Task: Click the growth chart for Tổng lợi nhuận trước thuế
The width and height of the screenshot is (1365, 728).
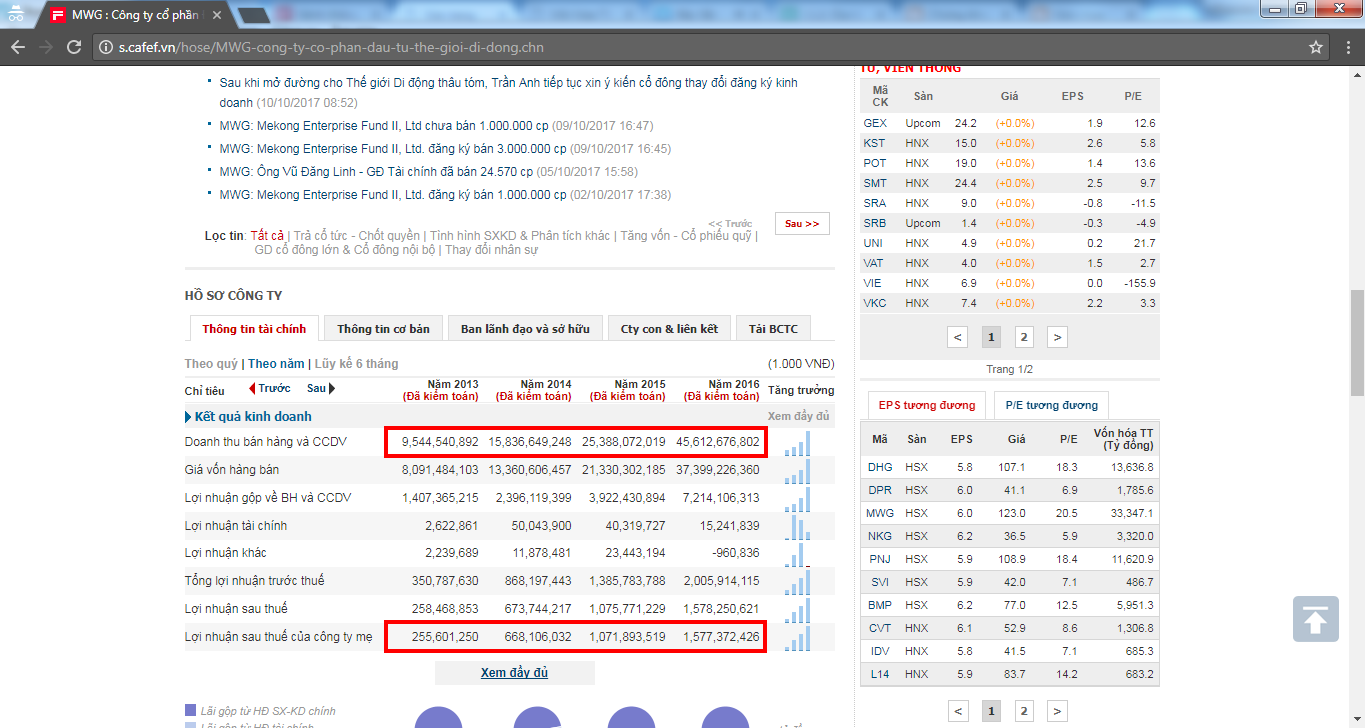Action: (799, 581)
